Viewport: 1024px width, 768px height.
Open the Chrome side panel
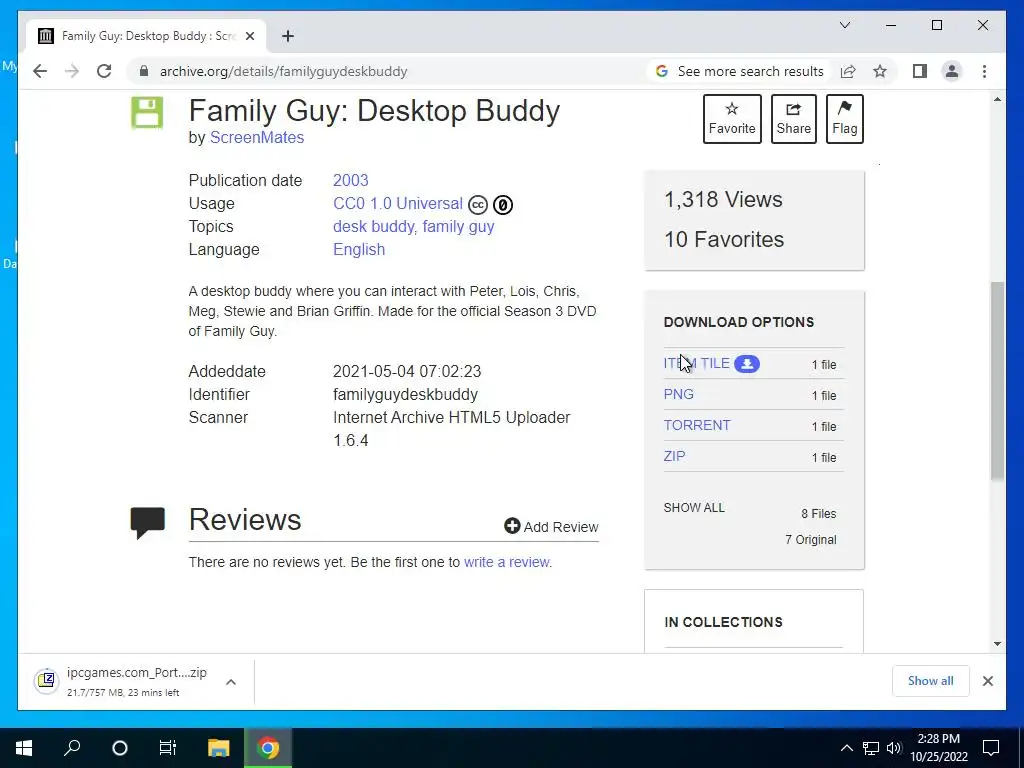pos(920,71)
